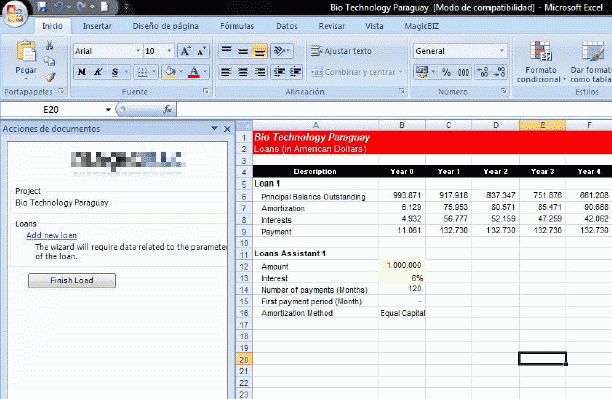Toggle underline (S) formatting
This screenshot has width=612, height=399.
[115, 72]
